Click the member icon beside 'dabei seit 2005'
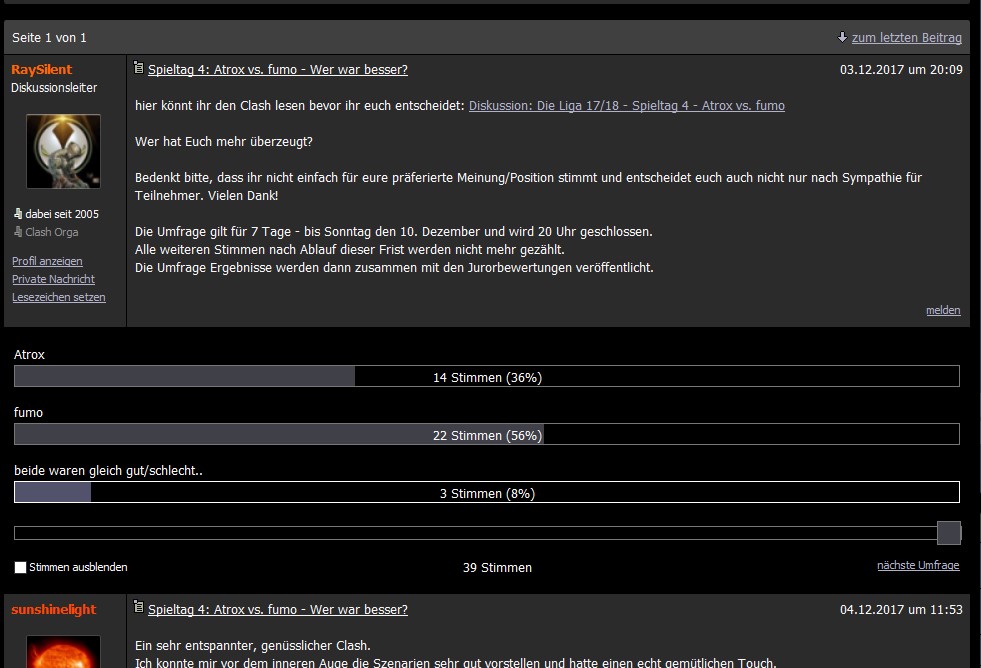Viewport: 981px width, 668px height. pyautogui.click(x=18, y=214)
